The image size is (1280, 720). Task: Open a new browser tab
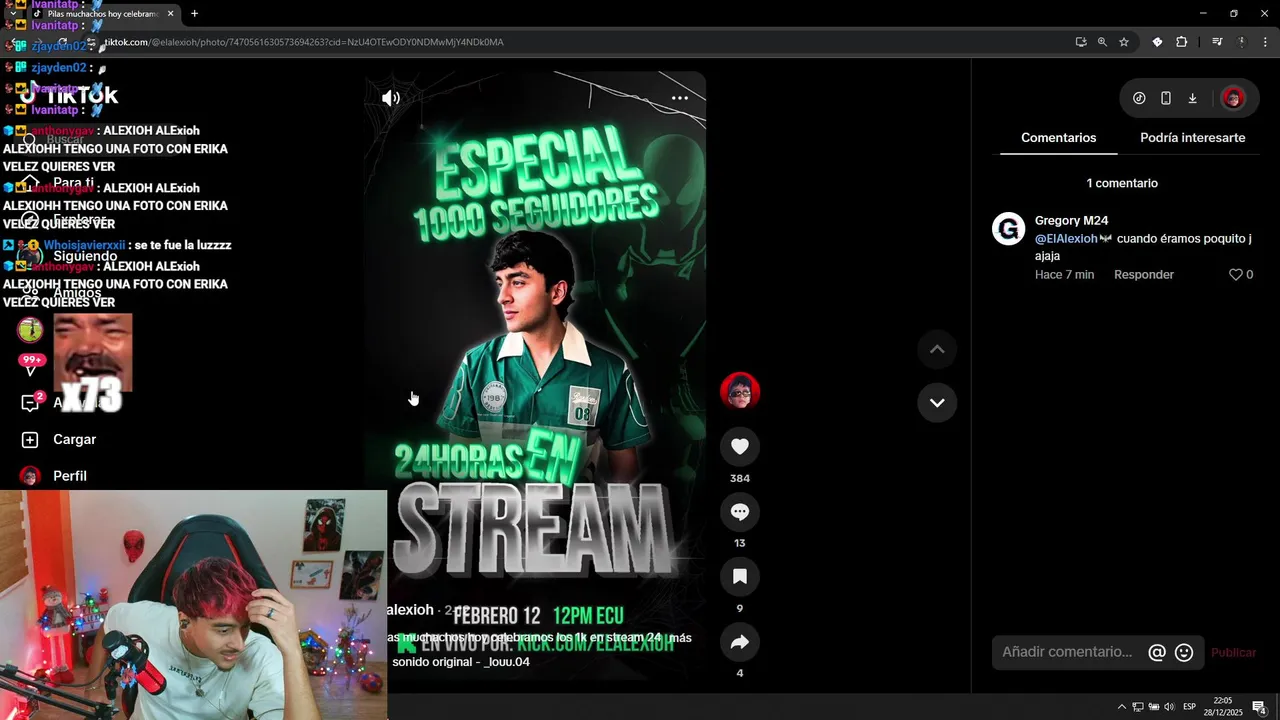[x=194, y=14]
